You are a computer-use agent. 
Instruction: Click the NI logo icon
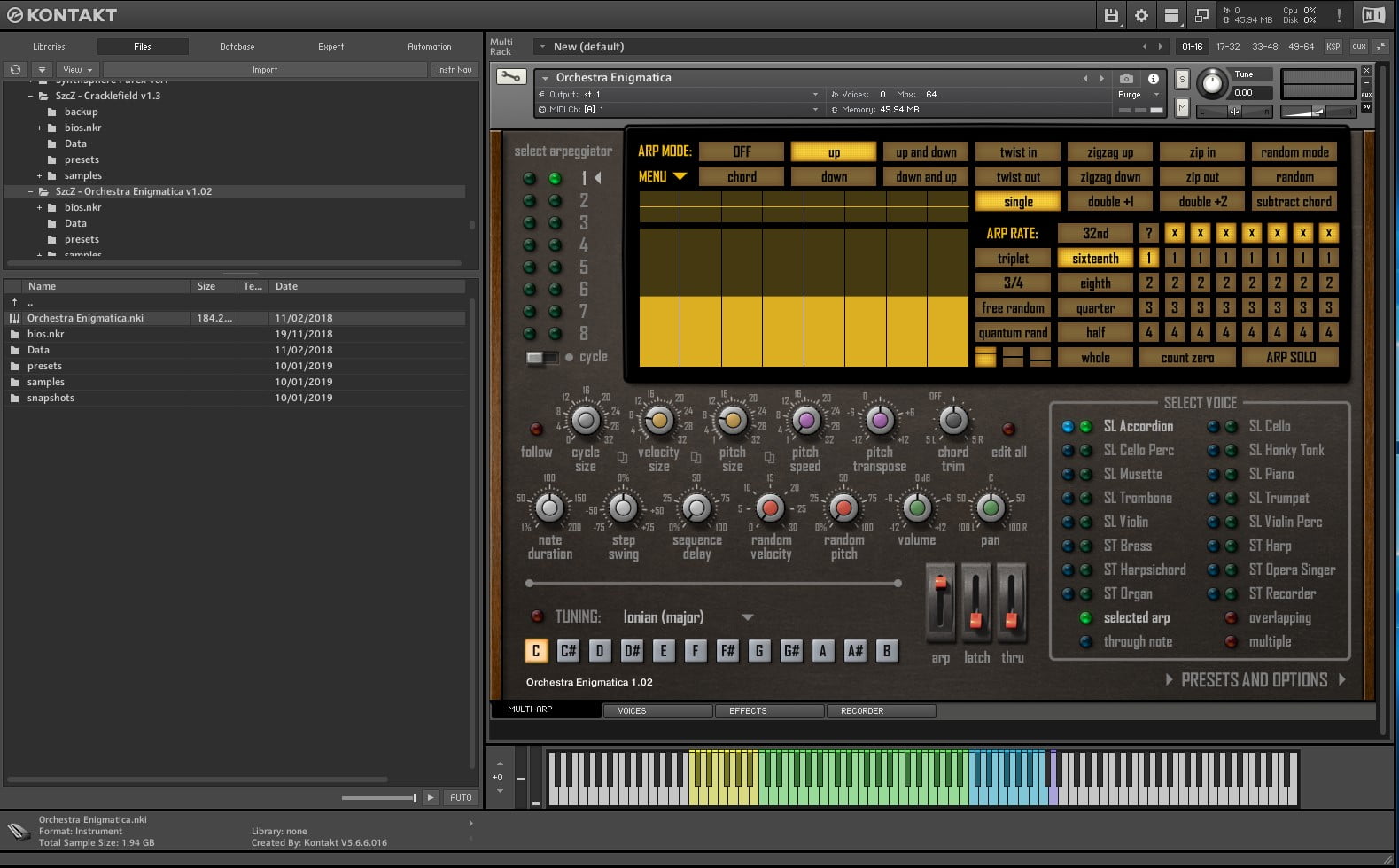pyautogui.click(x=1372, y=15)
